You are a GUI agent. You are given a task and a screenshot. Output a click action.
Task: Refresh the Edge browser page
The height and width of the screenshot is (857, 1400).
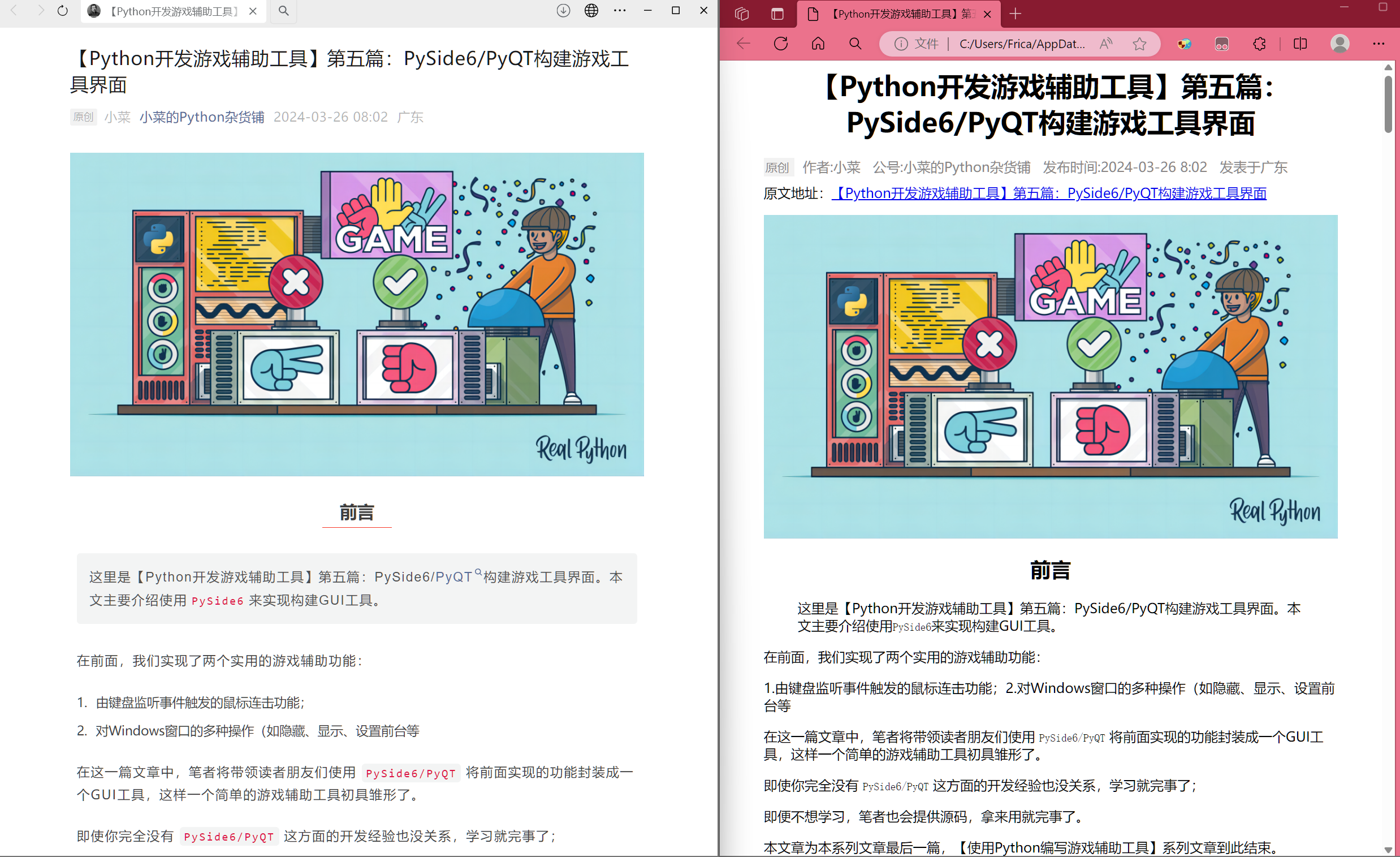click(x=781, y=44)
